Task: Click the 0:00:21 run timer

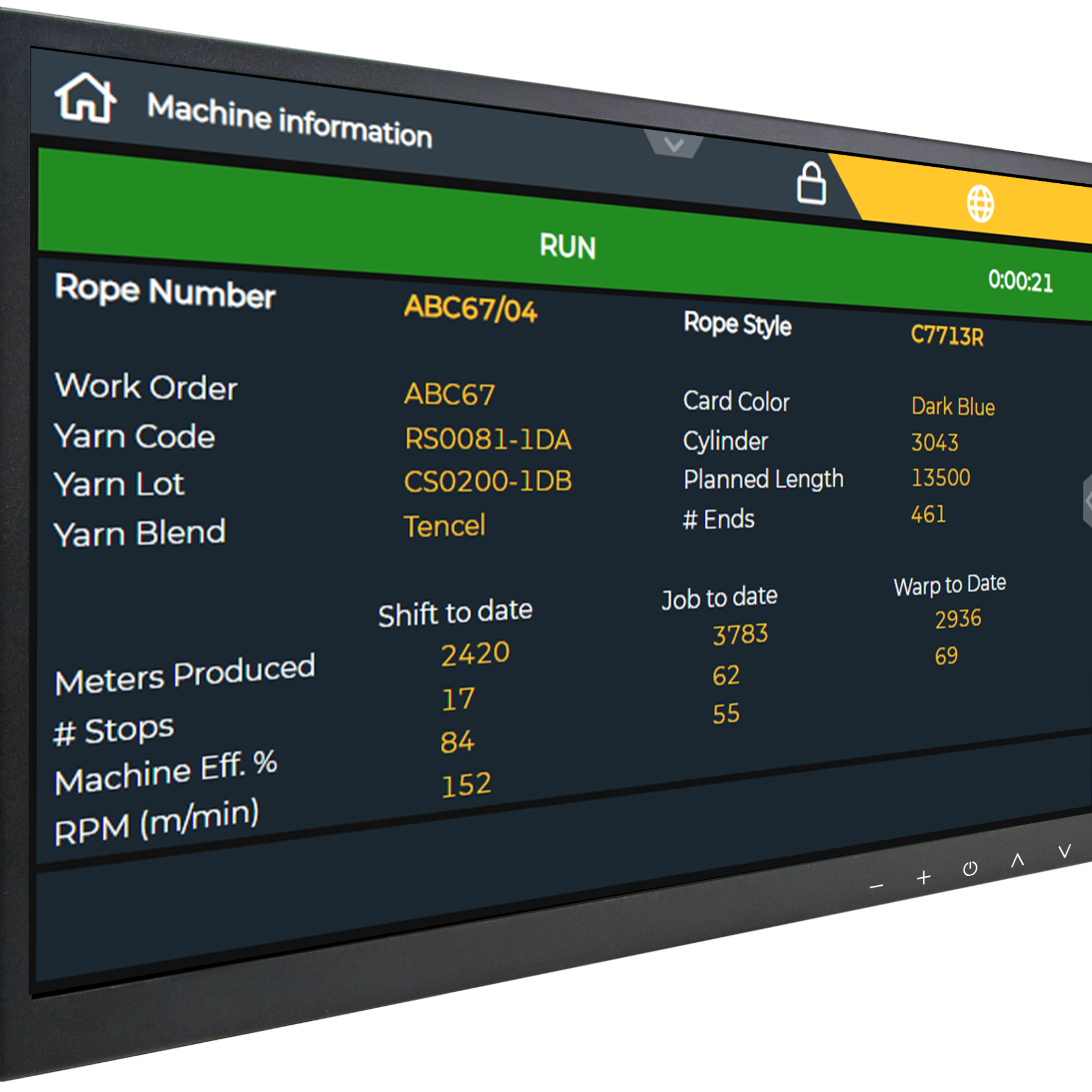Action: pyautogui.click(x=1020, y=281)
